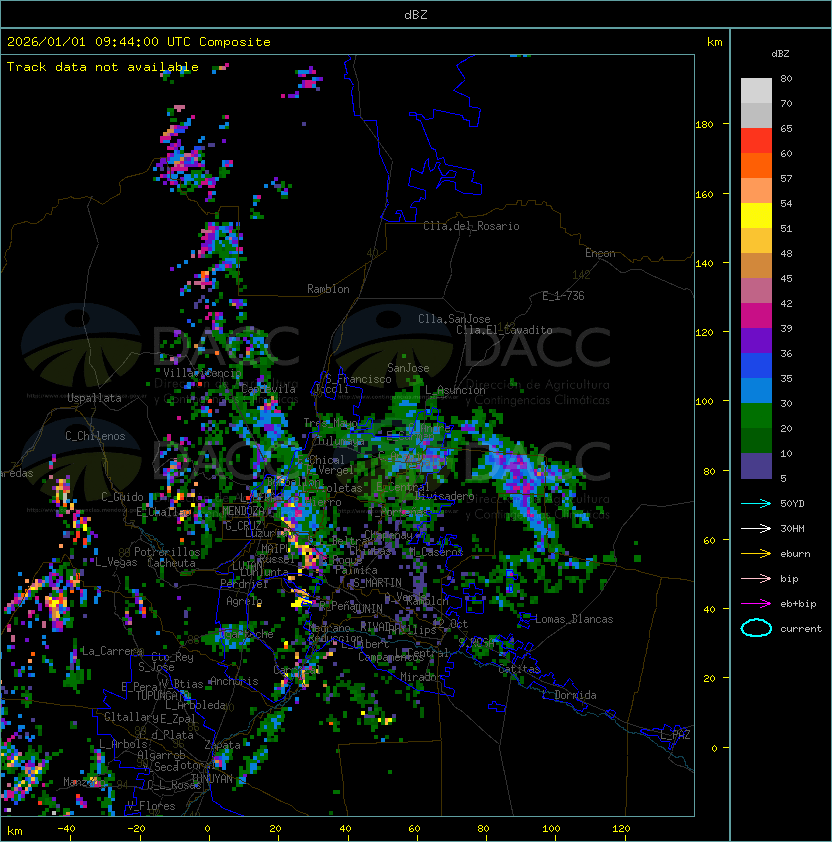Click the 'Catitas' map label
The height and width of the screenshot is (842, 832).
click(519, 669)
